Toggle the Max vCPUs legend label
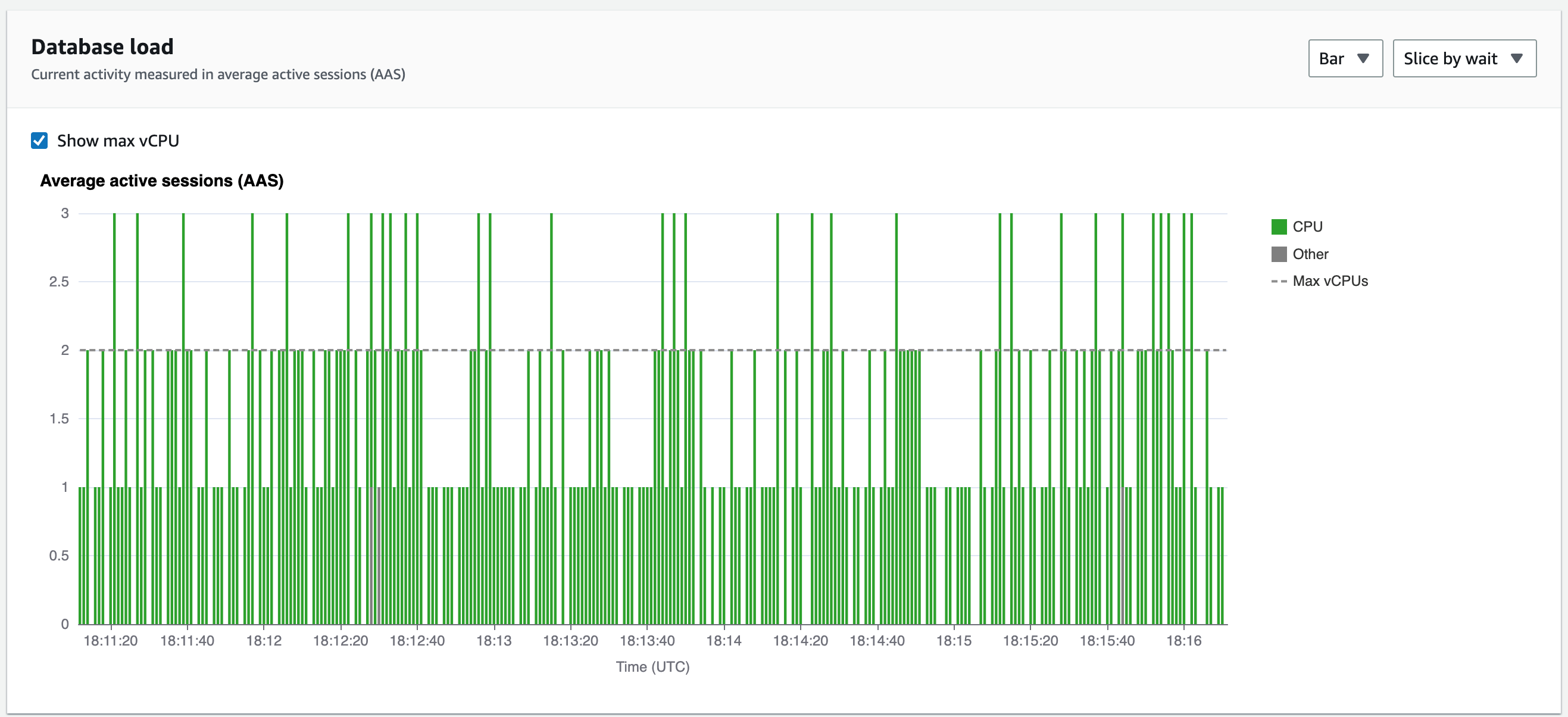The height and width of the screenshot is (717, 1568). coord(1329,281)
